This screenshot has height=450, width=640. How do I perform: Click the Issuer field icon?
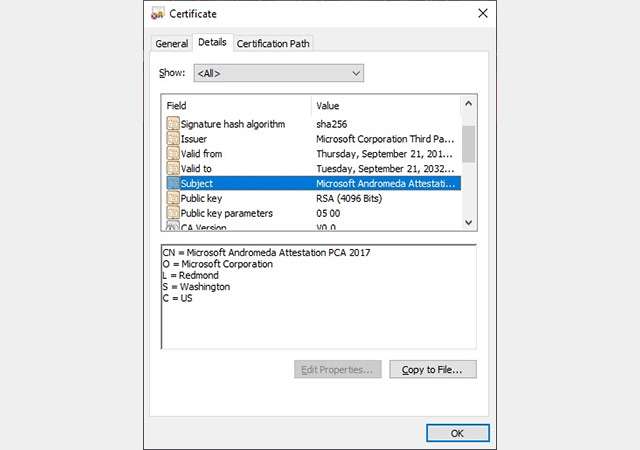click(x=173, y=139)
